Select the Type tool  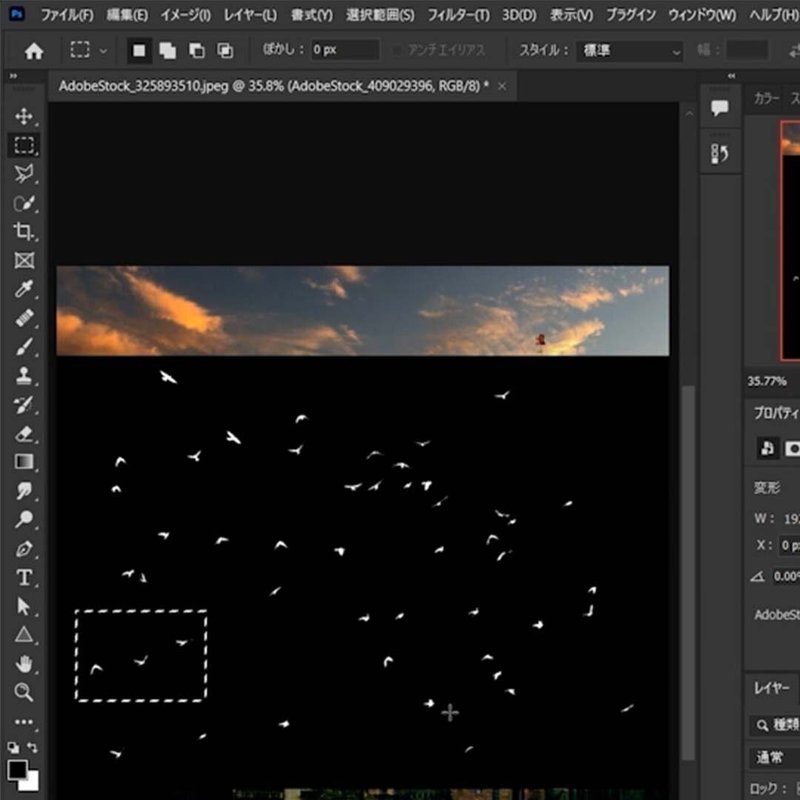click(x=24, y=578)
